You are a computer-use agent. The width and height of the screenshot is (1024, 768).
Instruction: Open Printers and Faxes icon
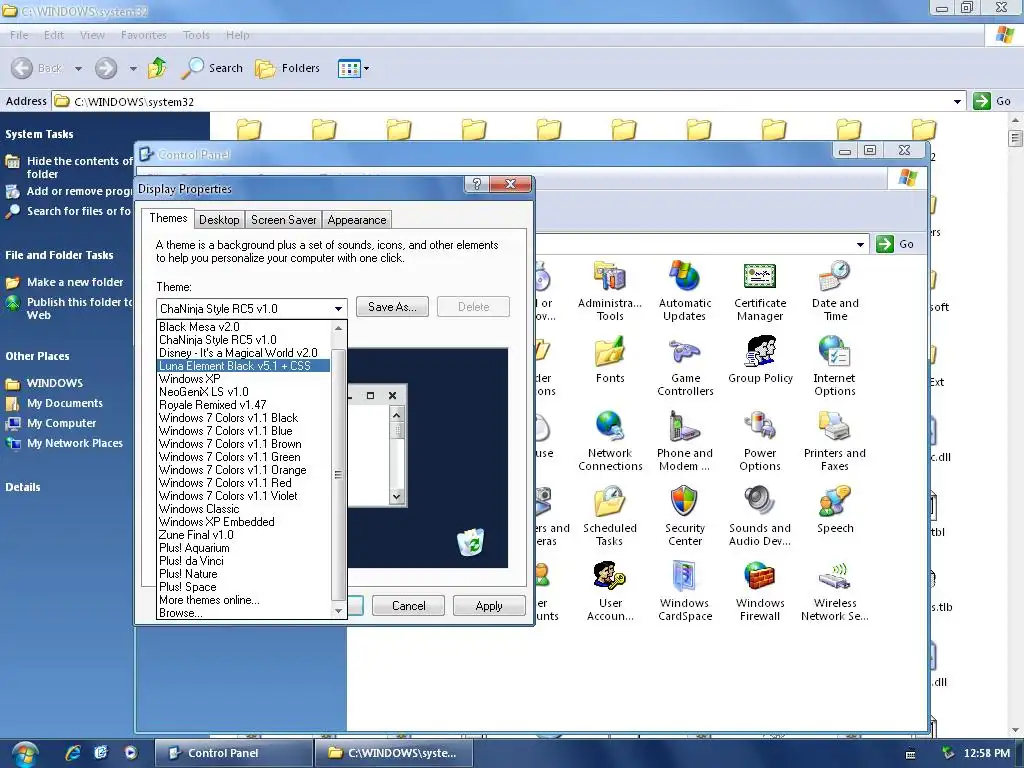point(835,441)
